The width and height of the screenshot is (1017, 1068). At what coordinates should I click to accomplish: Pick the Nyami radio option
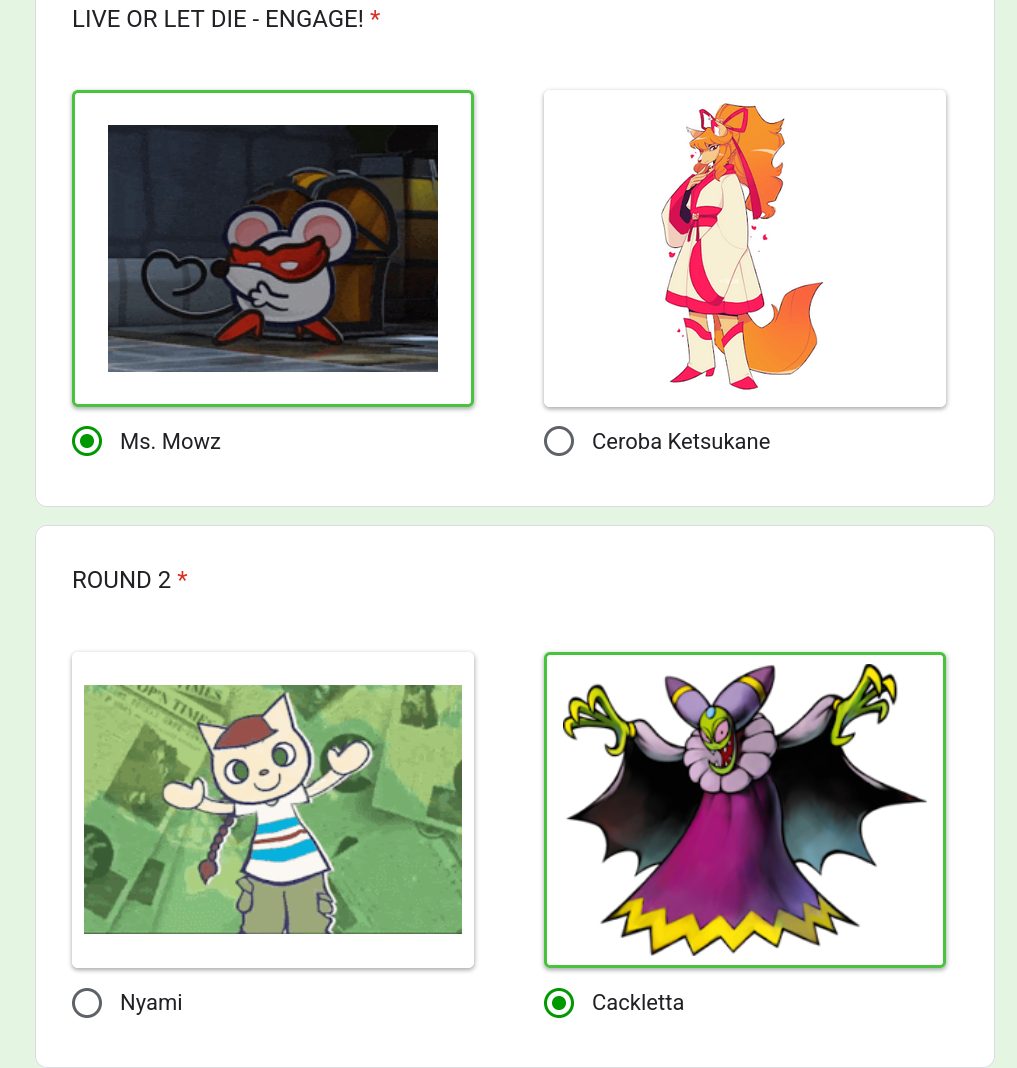(87, 1003)
